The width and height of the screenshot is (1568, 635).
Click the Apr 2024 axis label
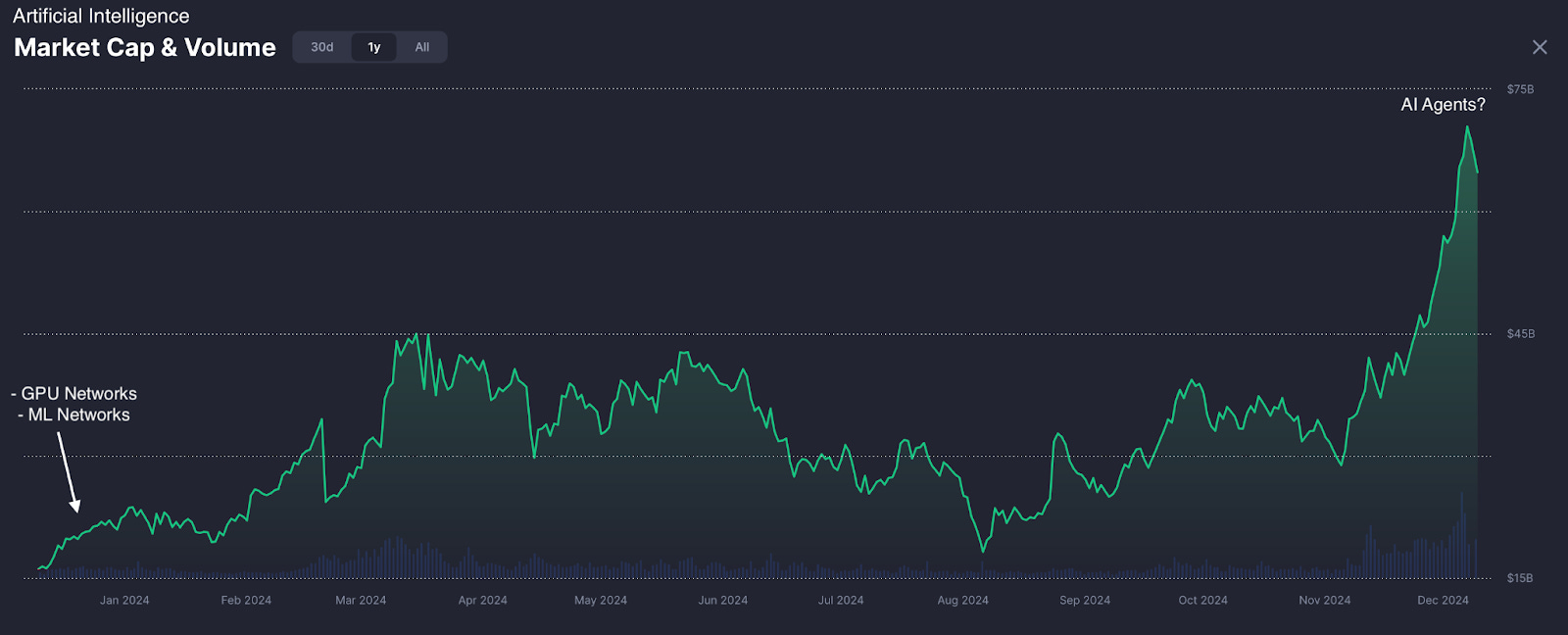(x=483, y=601)
